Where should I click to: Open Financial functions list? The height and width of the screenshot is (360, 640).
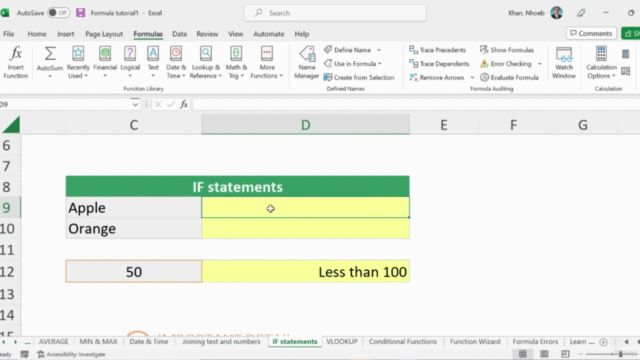click(105, 62)
